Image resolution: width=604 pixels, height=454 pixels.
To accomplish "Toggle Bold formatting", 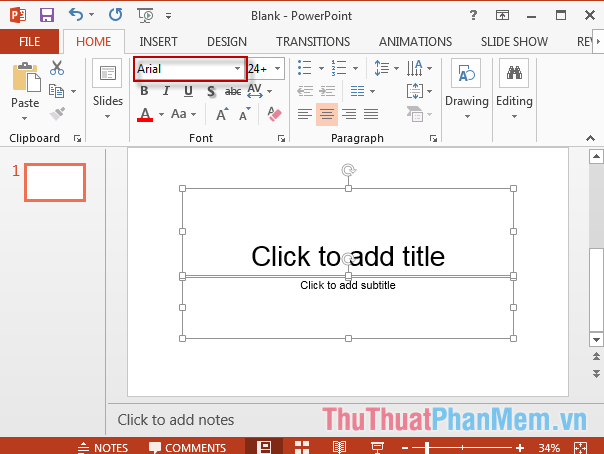I will [144, 91].
